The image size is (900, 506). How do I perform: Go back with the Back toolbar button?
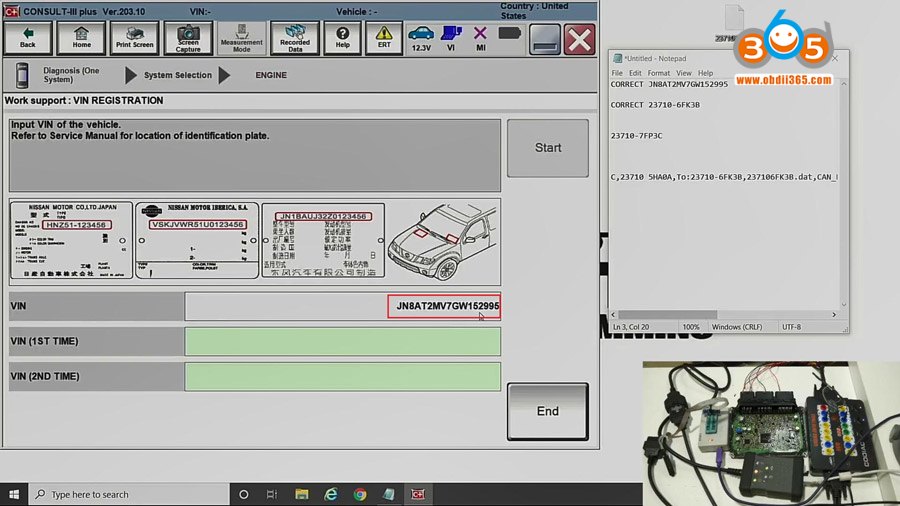pos(28,38)
